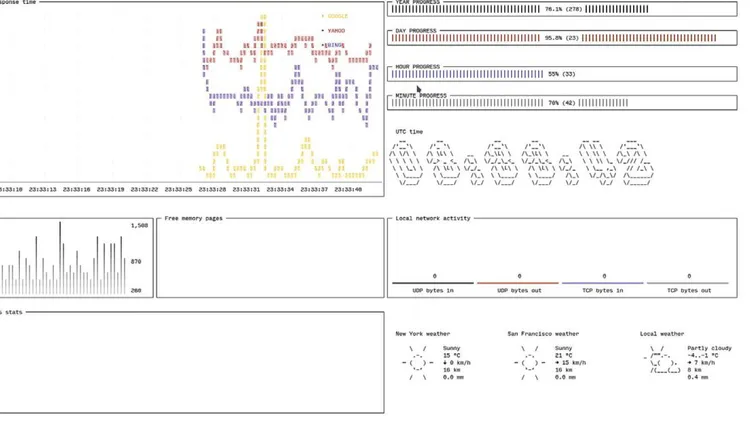The image size is (750, 421).
Task: Click the TCP bytes in label
Action: pyautogui.click(x=603, y=290)
